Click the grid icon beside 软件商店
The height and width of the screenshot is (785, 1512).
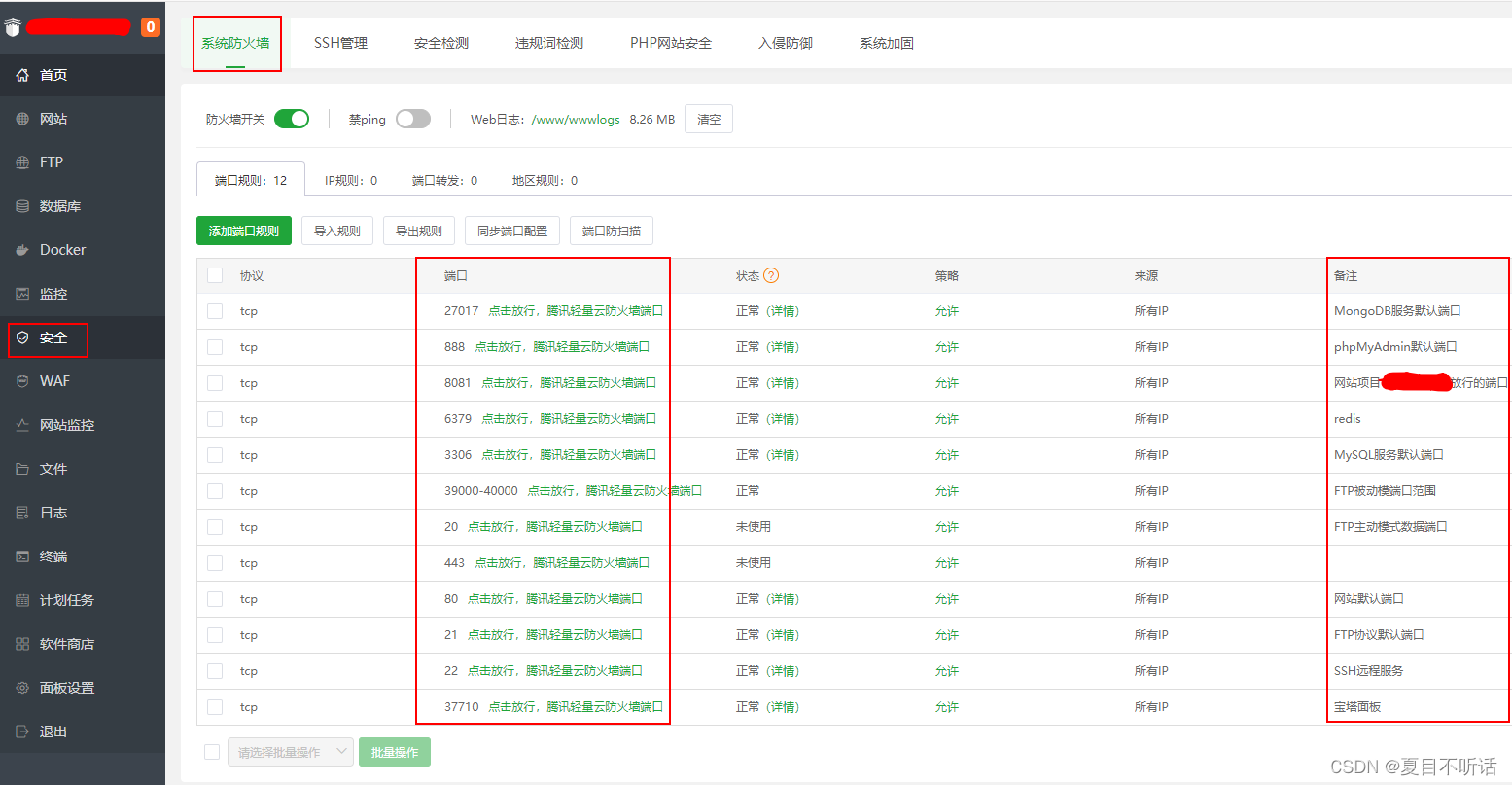[x=22, y=644]
